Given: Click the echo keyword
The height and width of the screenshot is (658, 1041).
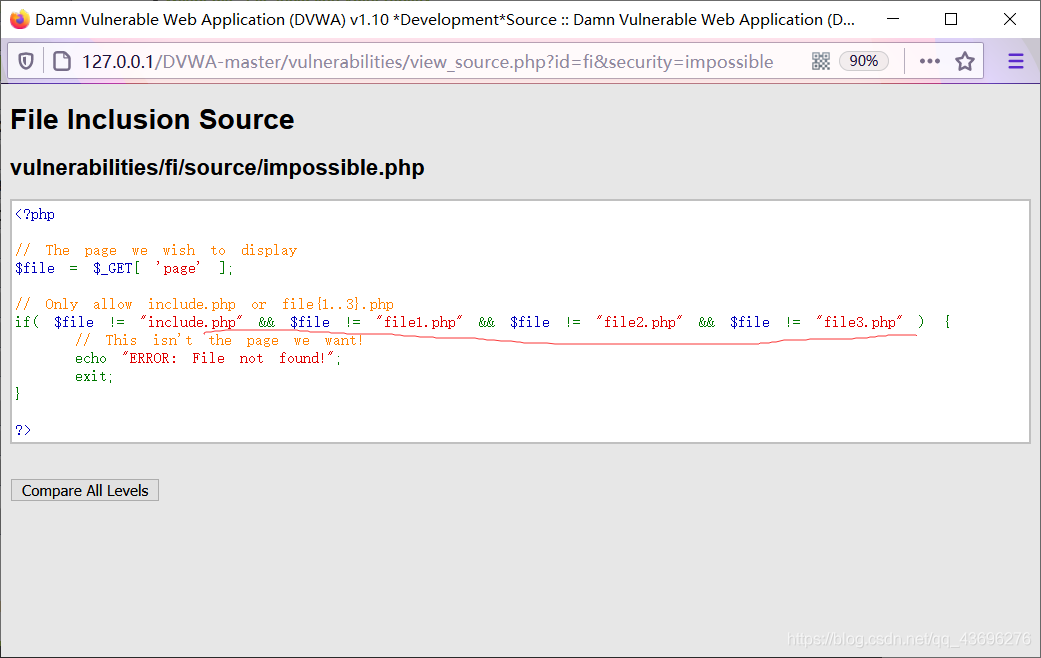Looking at the screenshot, I should click(x=91, y=358).
